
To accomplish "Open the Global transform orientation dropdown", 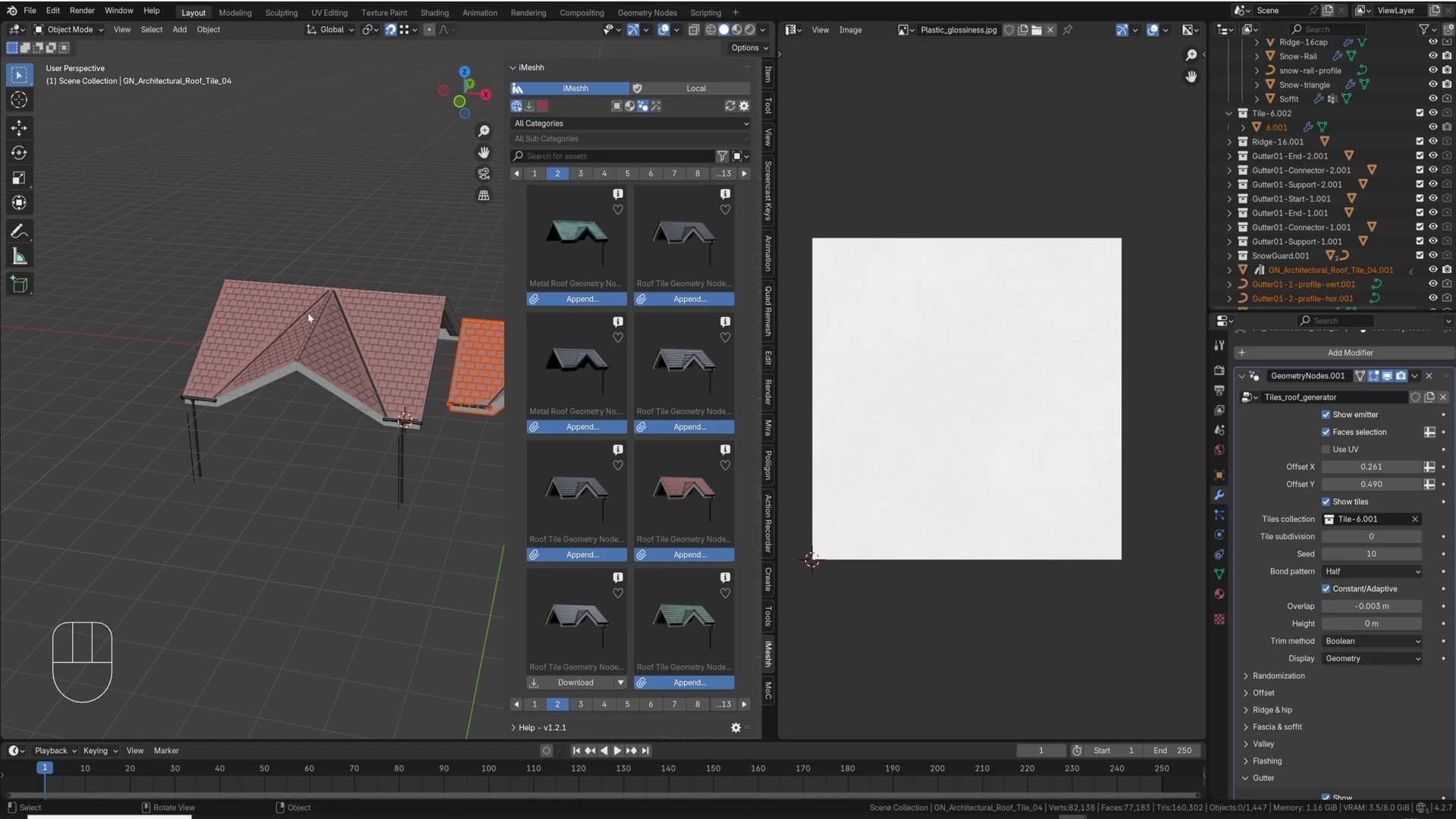I will point(331,30).
